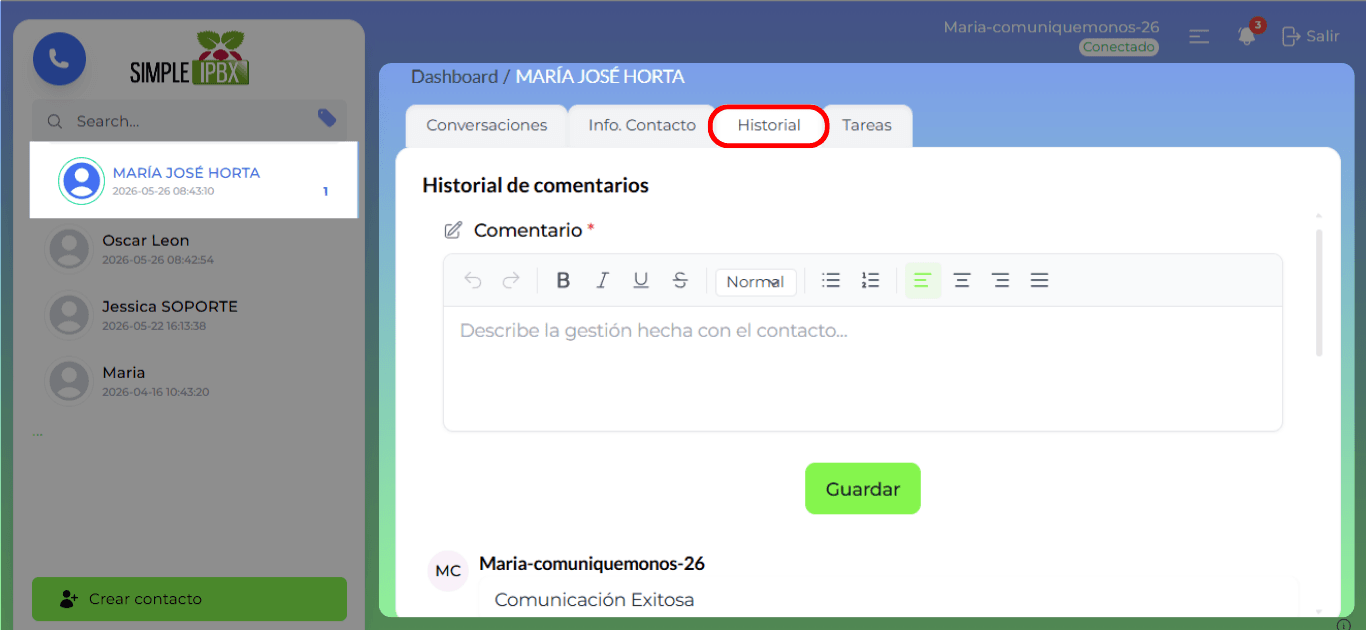Screen dimensions: 1366x630
Task: Click timestamp 2026-04-16 10:43:20
Action: pos(156,392)
